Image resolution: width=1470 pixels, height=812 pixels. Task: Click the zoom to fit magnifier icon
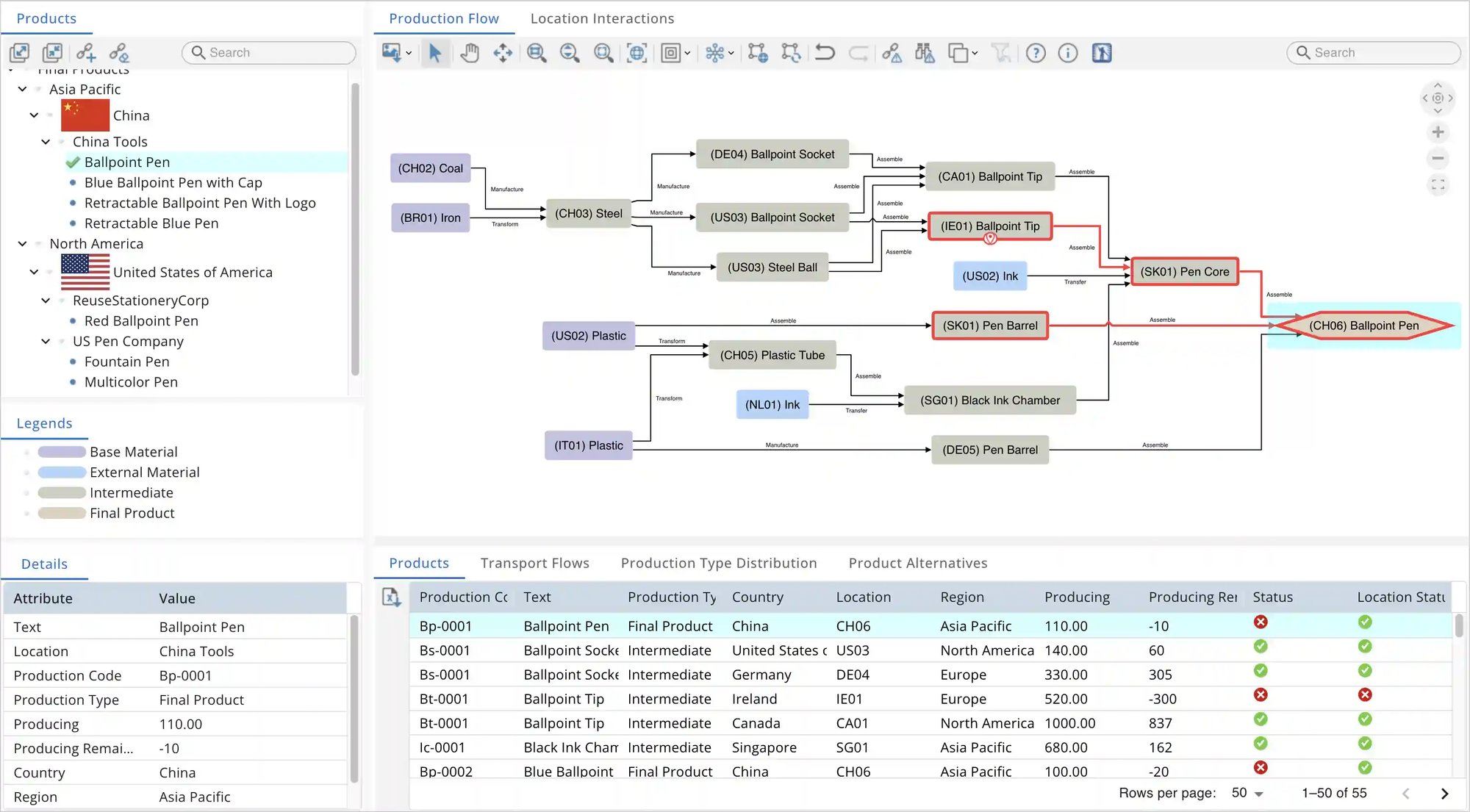[603, 53]
